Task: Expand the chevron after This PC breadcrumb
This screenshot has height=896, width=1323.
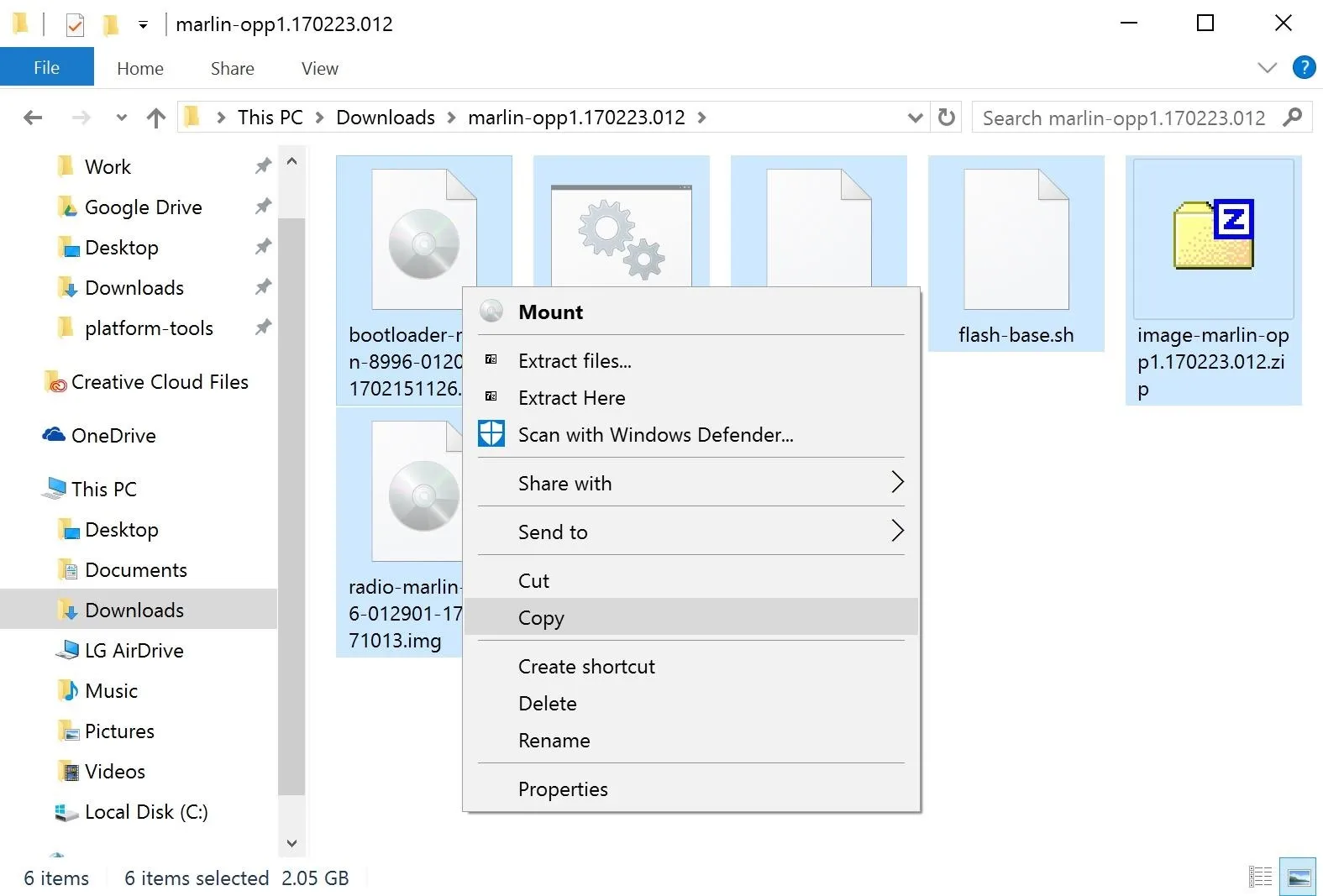Action: click(x=319, y=118)
